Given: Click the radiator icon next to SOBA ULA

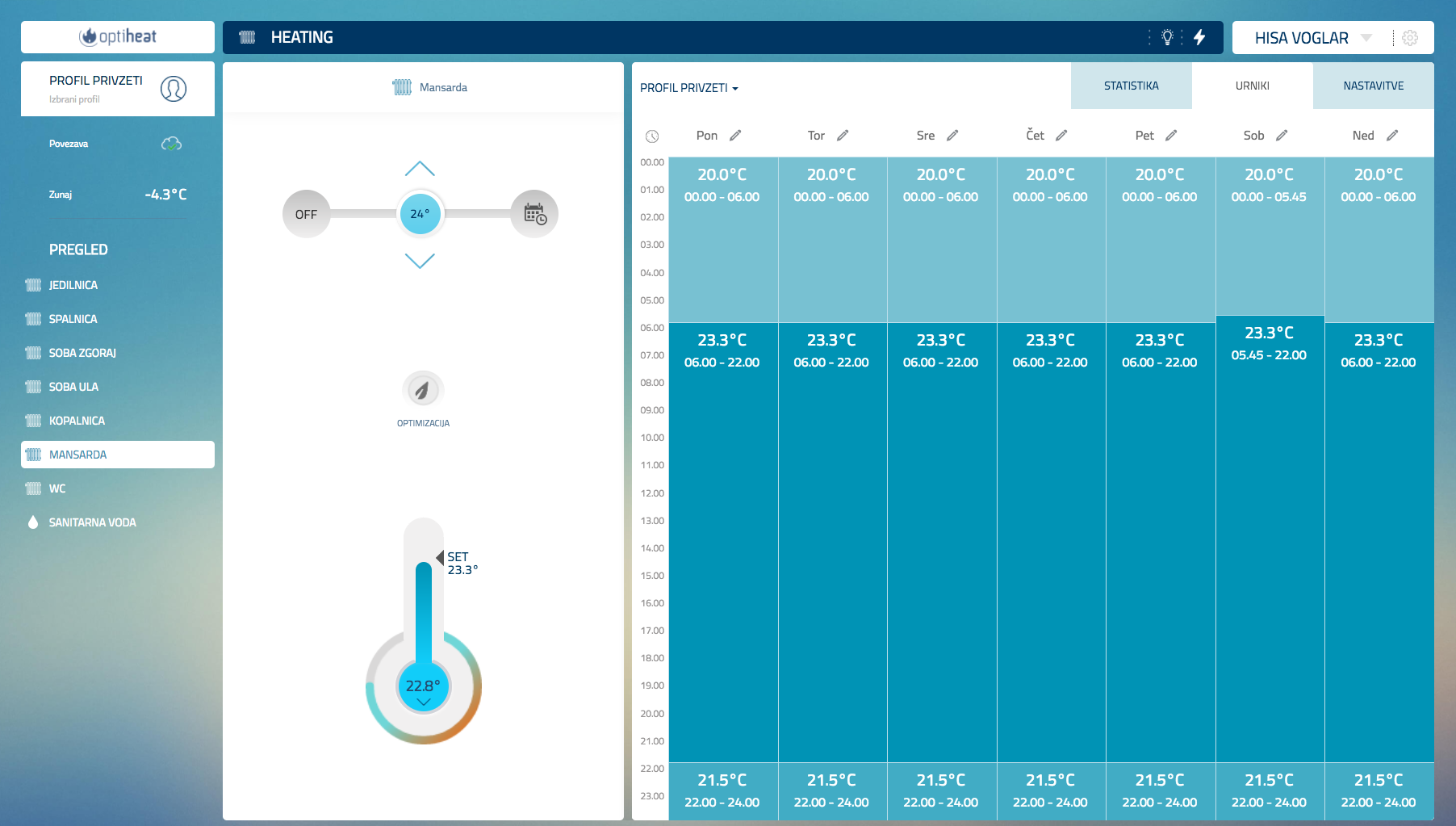Looking at the screenshot, I should [33, 387].
